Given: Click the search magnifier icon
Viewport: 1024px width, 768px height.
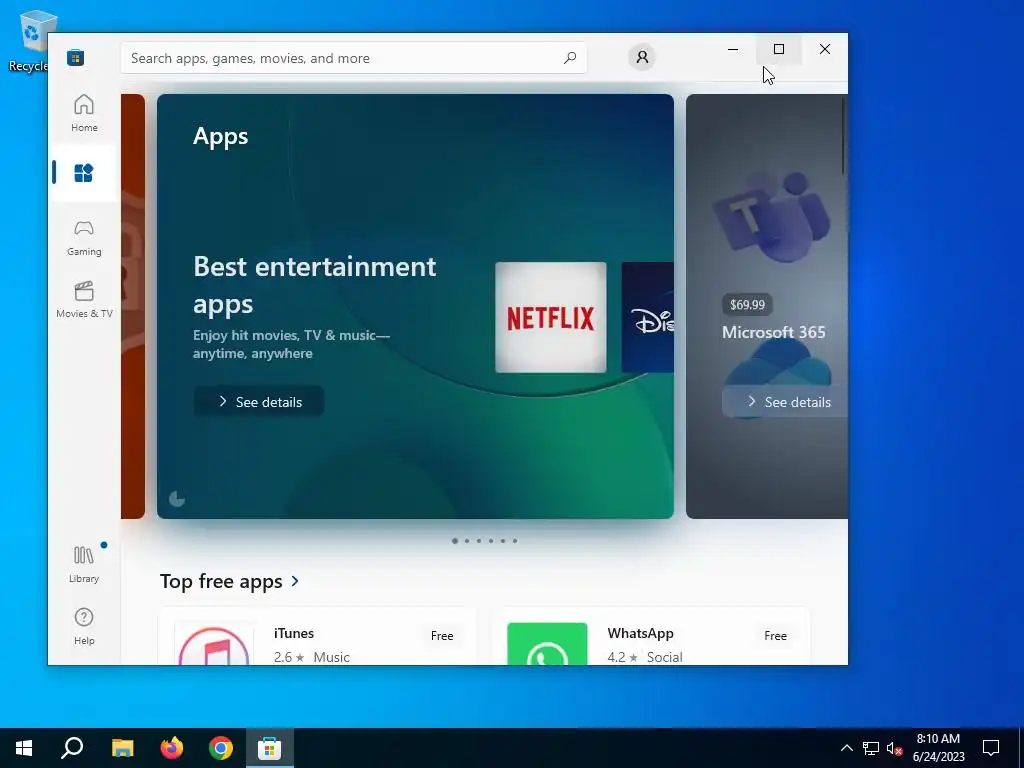Looking at the screenshot, I should tap(570, 57).
